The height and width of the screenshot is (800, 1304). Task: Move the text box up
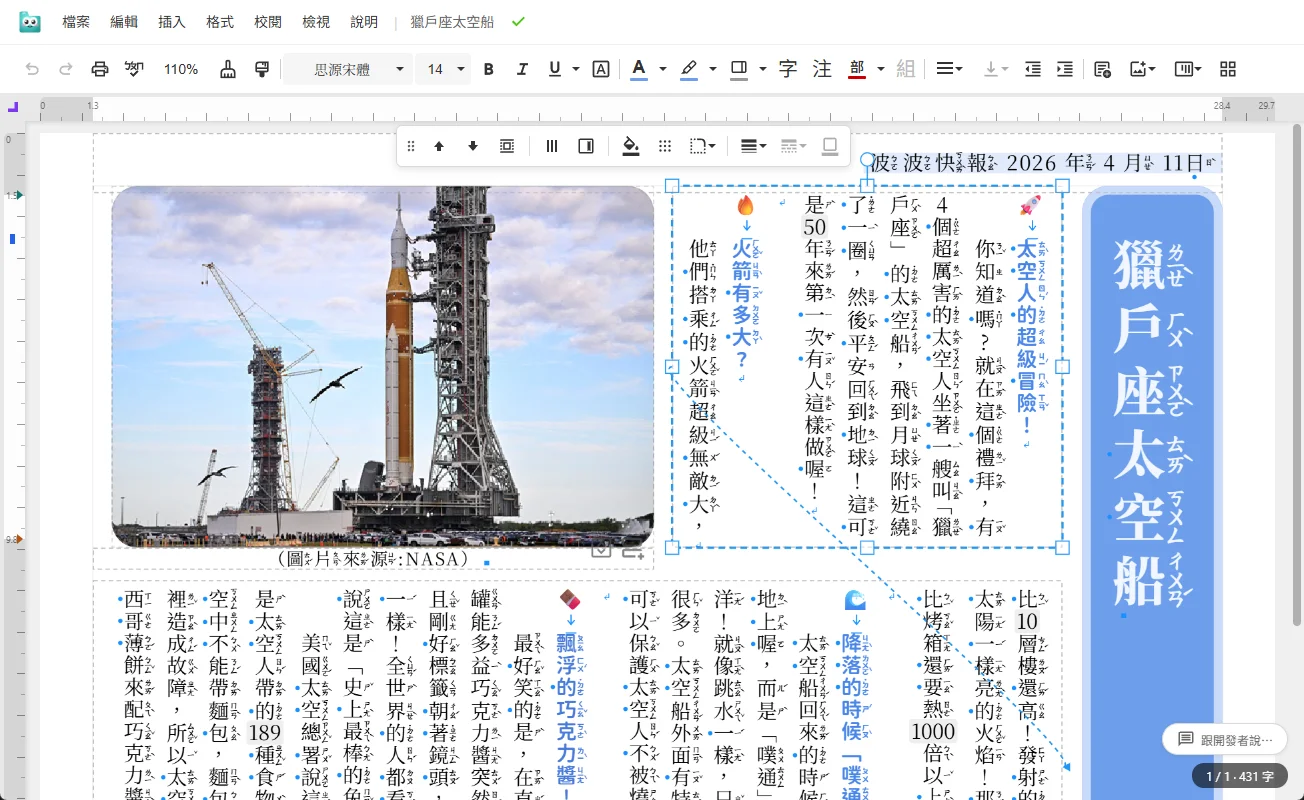(439, 146)
